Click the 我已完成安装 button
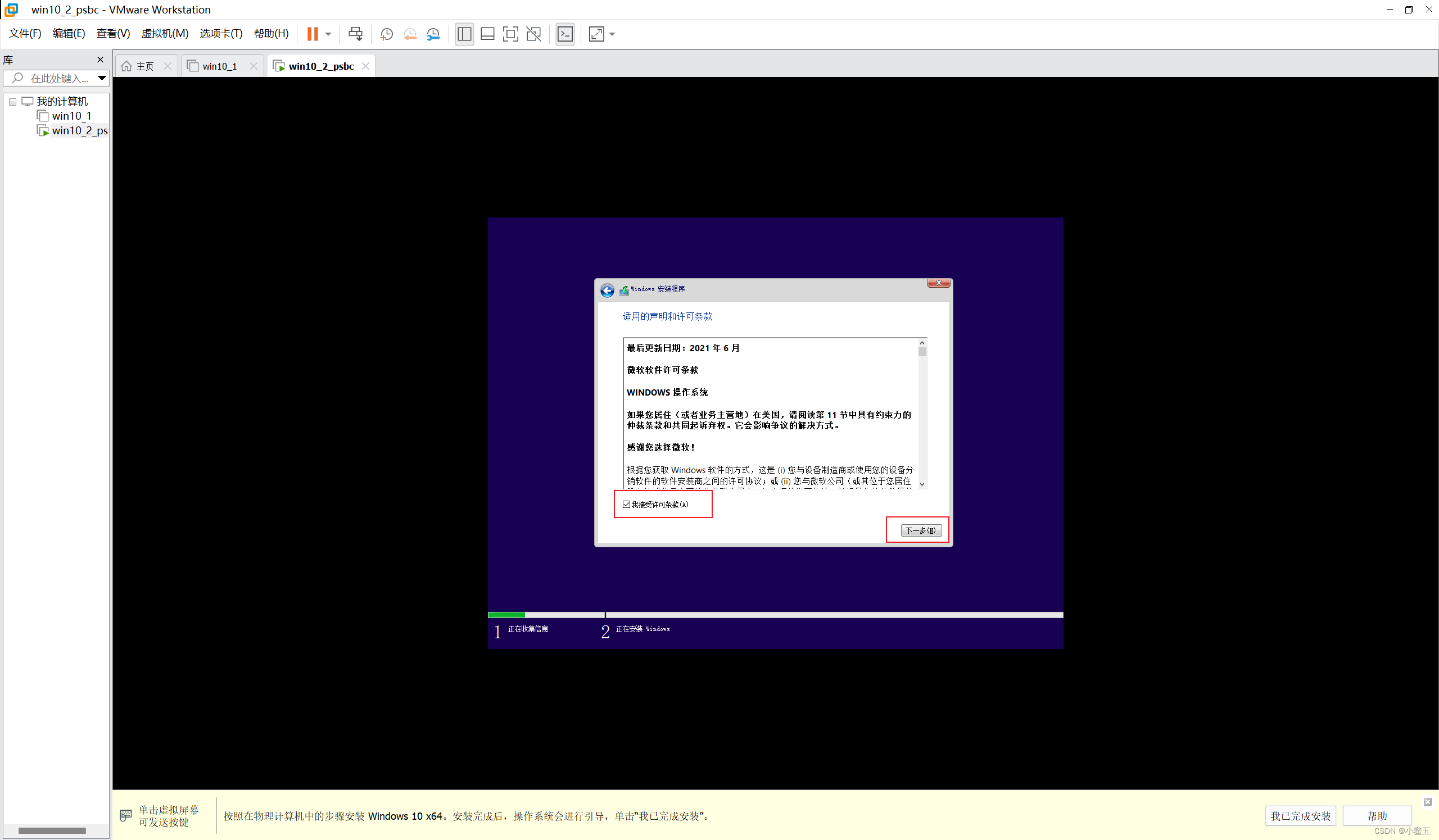The image size is (1439, 840). (1300, 815)
